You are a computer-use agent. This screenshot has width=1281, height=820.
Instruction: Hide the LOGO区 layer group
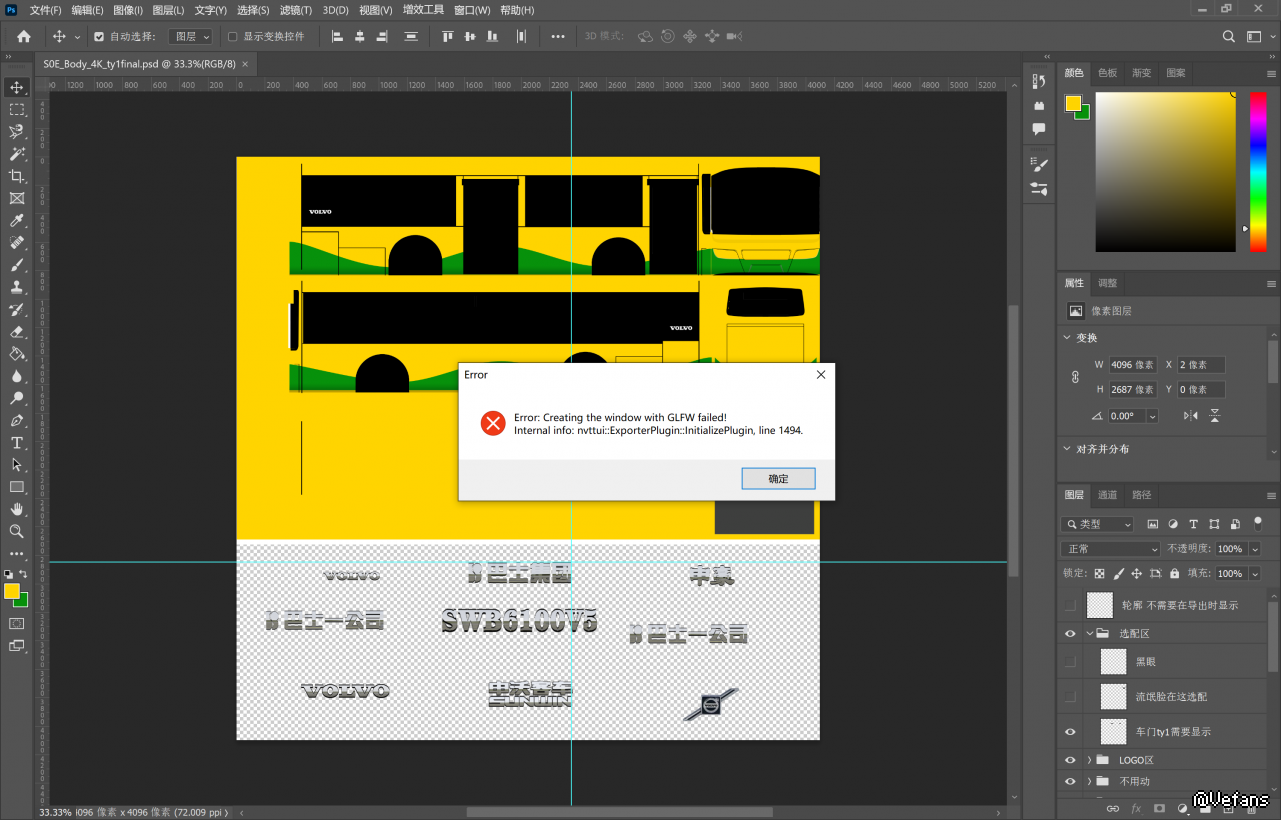coord(1070,760)
